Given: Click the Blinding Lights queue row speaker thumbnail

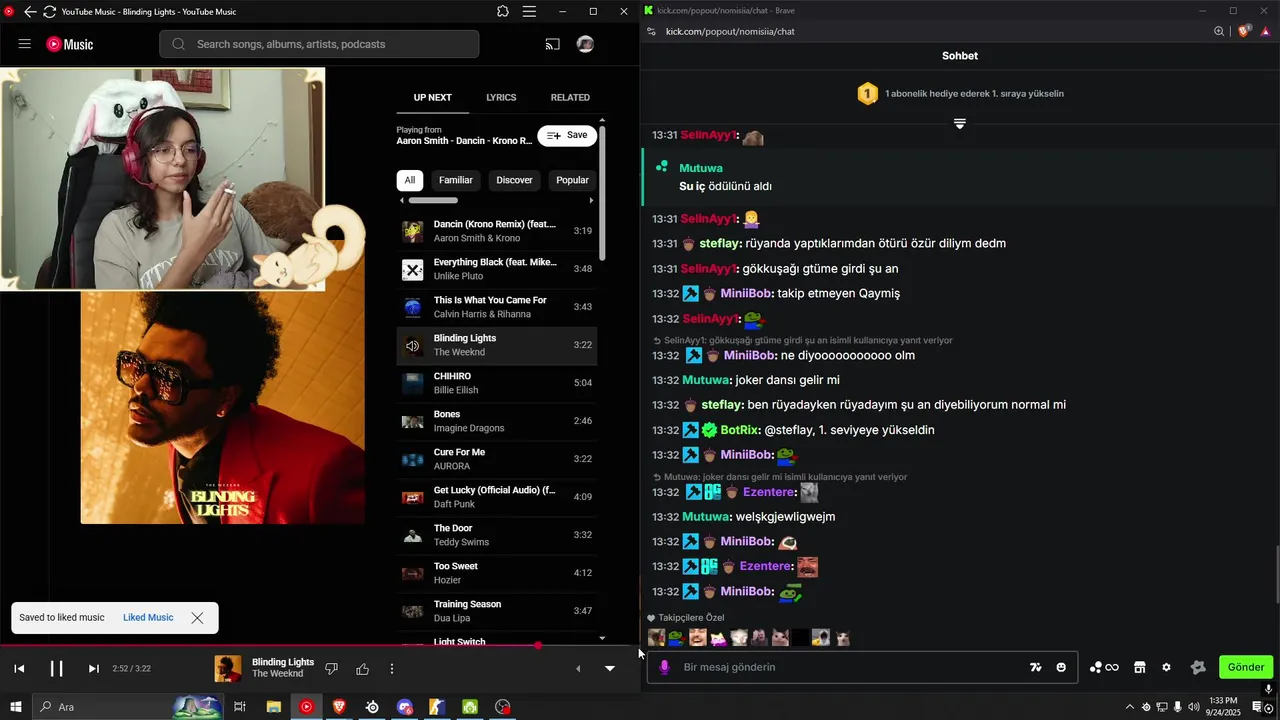Looking at the screenshot, I should pyautogui.click(x=412, y=346).
